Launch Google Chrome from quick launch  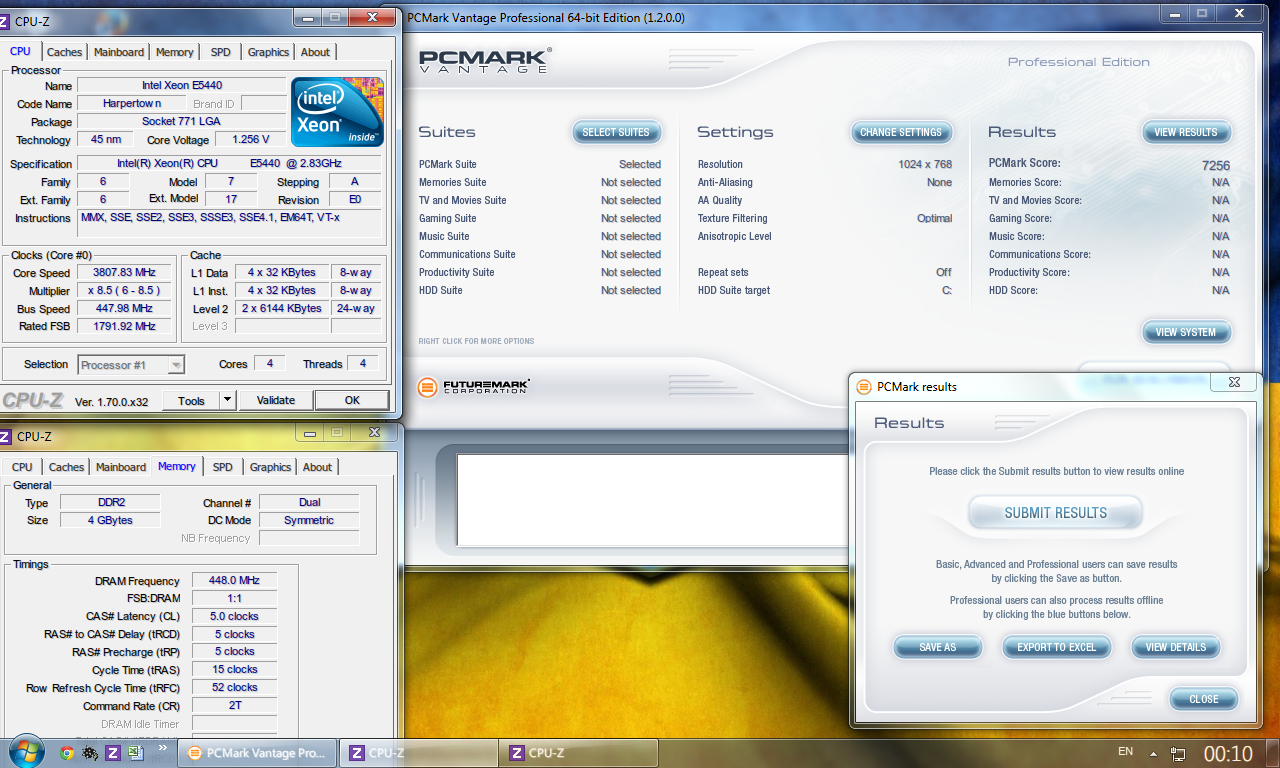point(67,753)
